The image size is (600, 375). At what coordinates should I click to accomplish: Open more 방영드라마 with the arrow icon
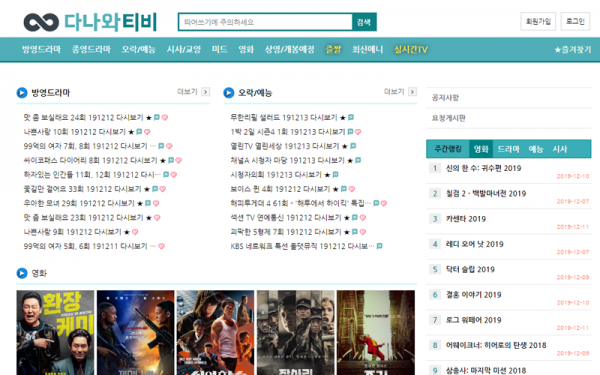coord(205,92)
